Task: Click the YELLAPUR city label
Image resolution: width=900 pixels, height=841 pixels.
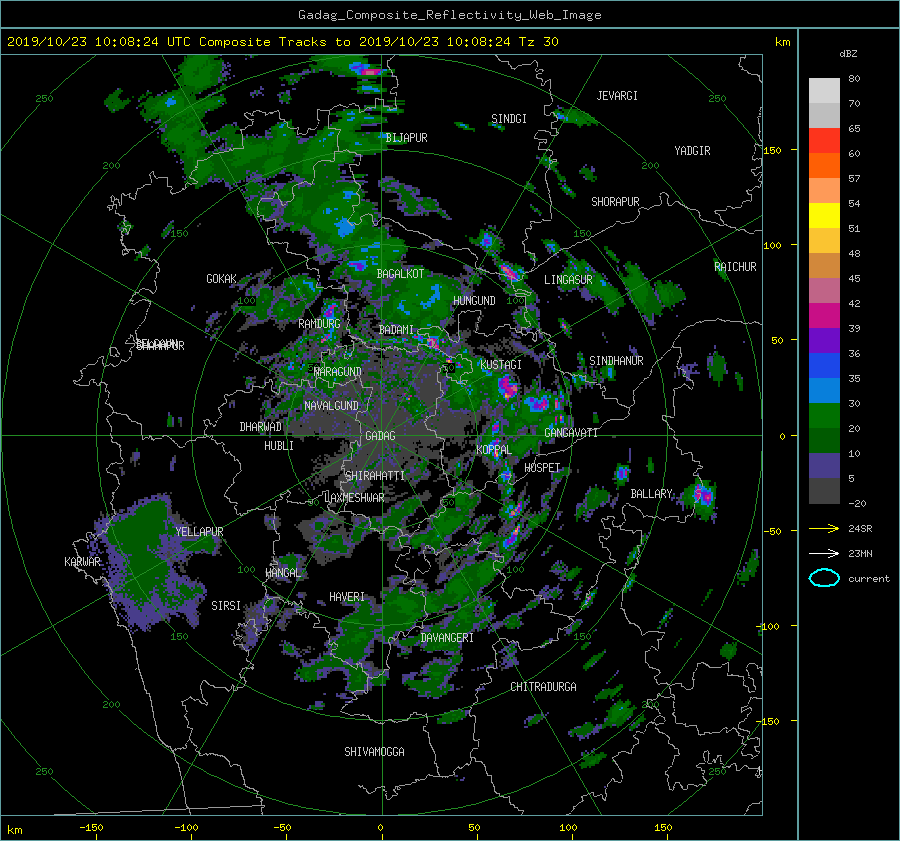Action: (x=199, y=532)
